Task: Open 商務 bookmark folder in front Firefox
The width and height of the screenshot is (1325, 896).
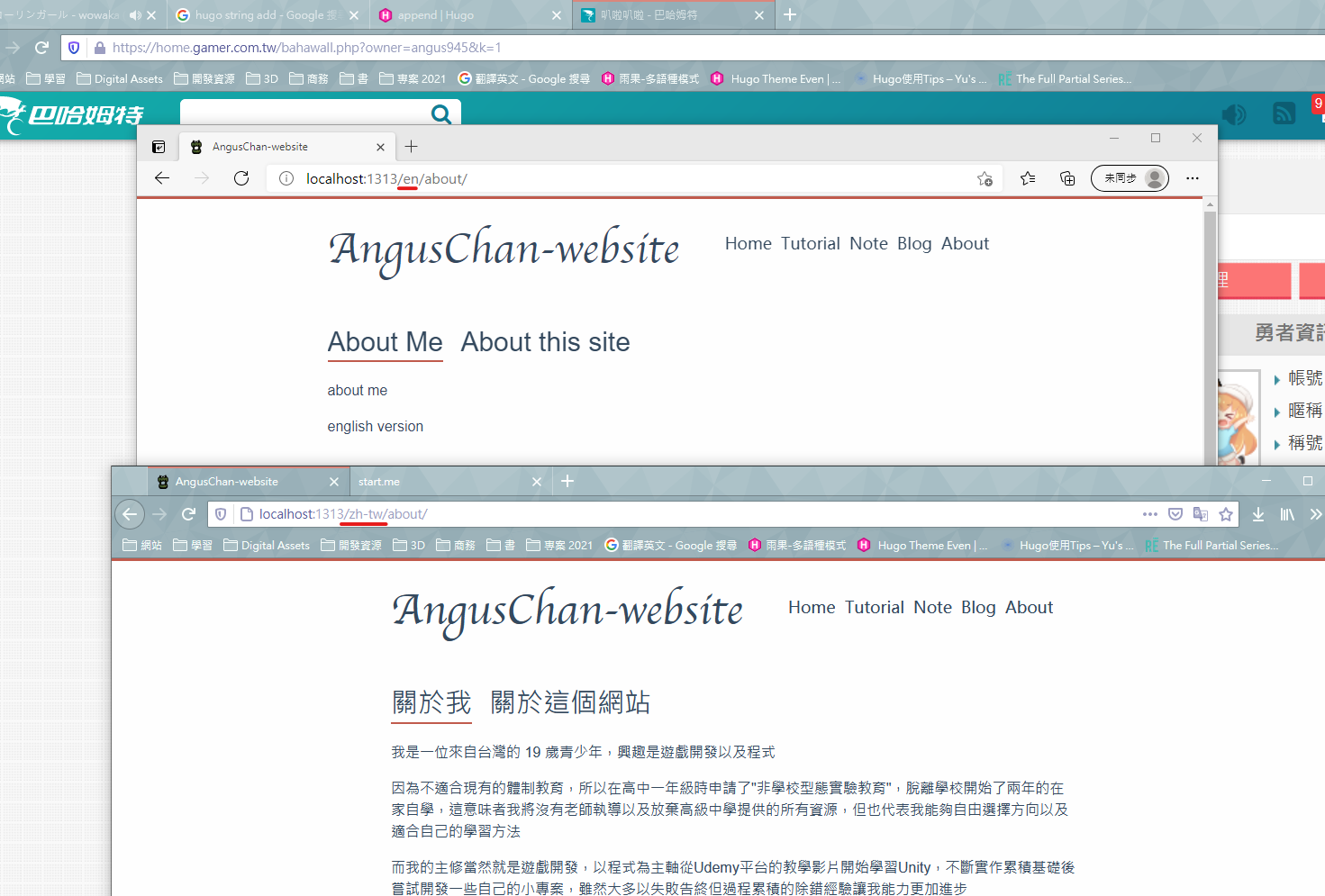Action: pos(456,546)
